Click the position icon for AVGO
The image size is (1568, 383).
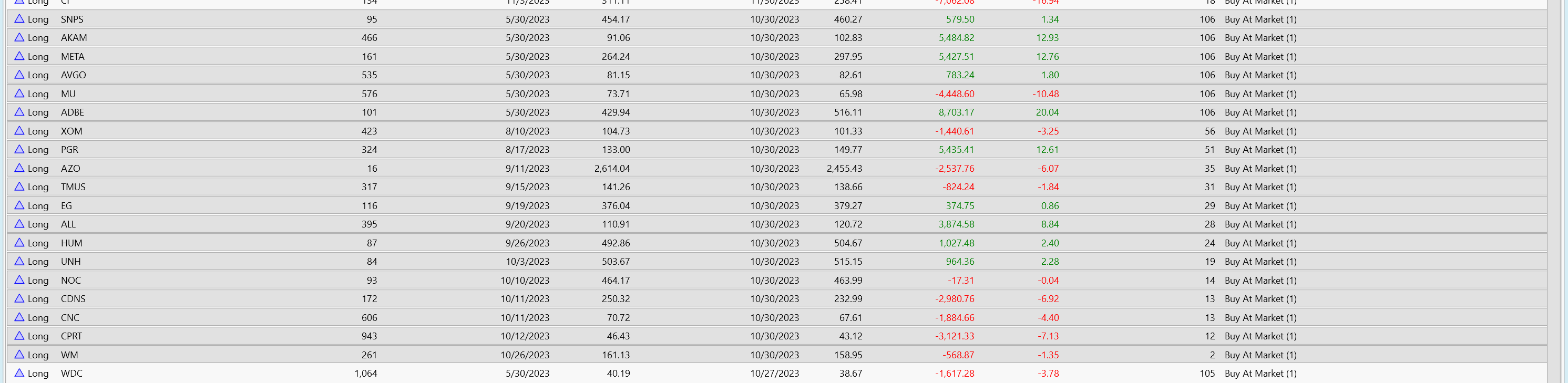coord(19,75)
